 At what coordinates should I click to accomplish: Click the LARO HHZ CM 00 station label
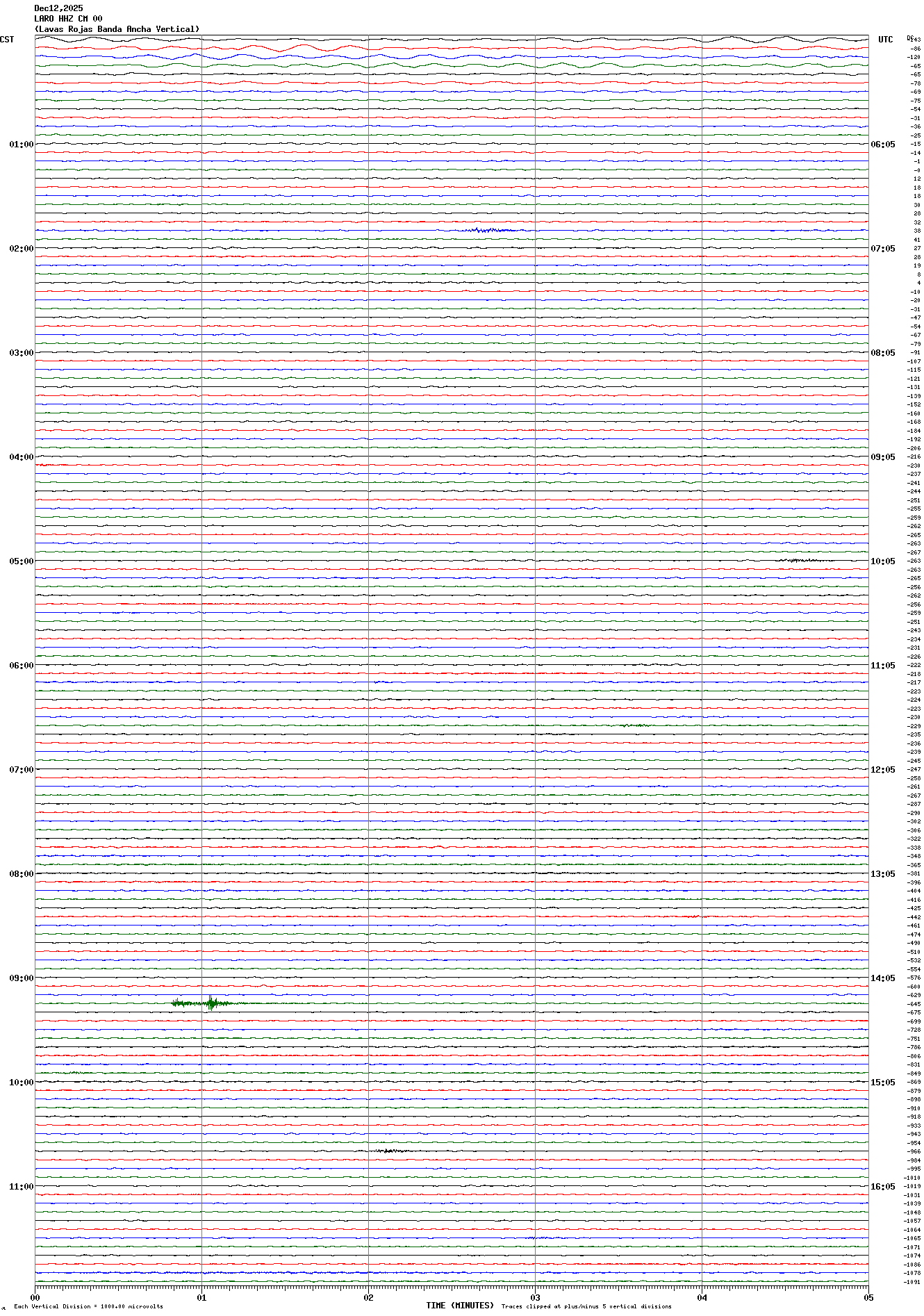click(x=68, y=19)
